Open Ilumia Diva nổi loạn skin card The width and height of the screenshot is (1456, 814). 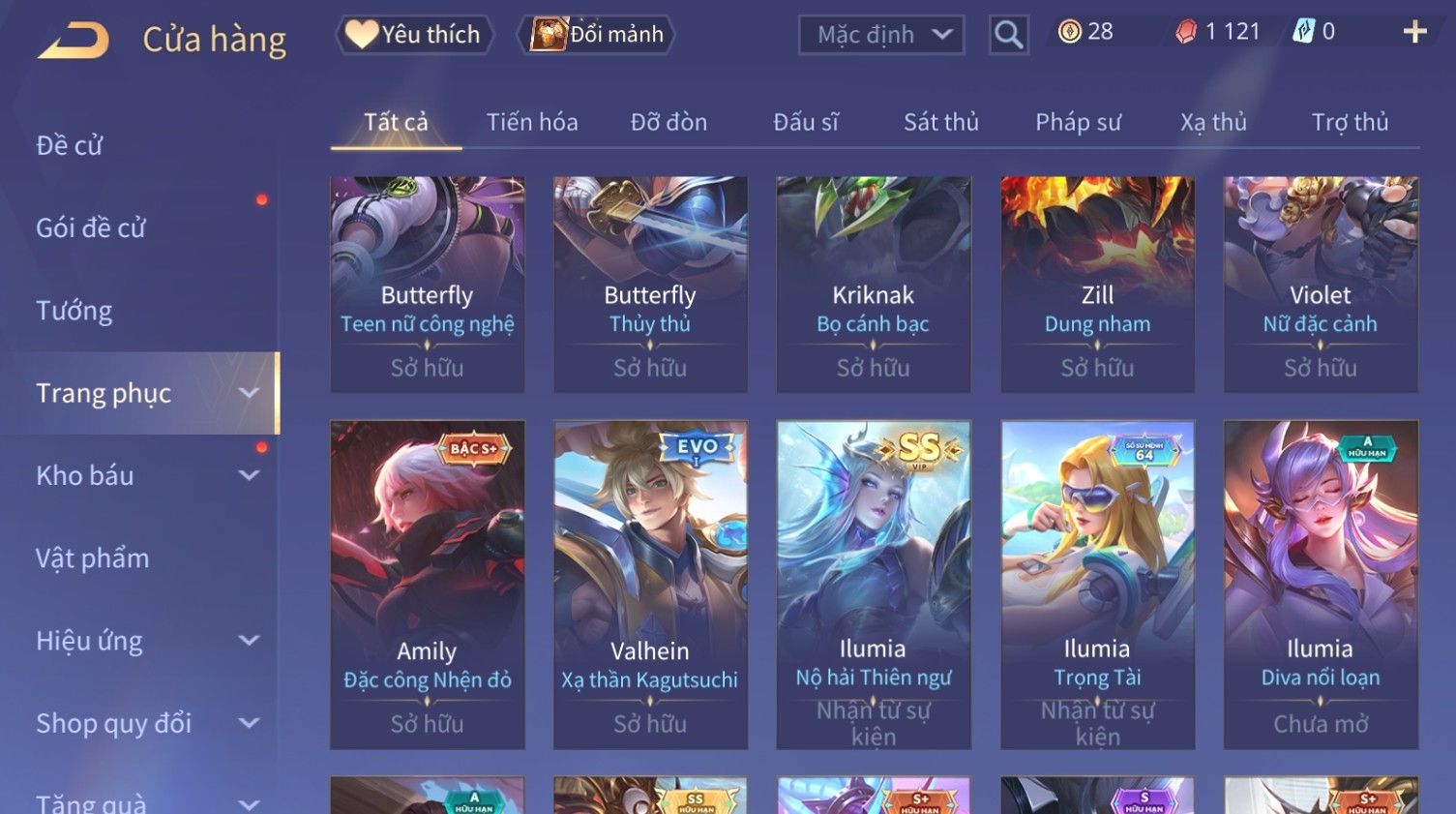click(x=1321, y=585)
